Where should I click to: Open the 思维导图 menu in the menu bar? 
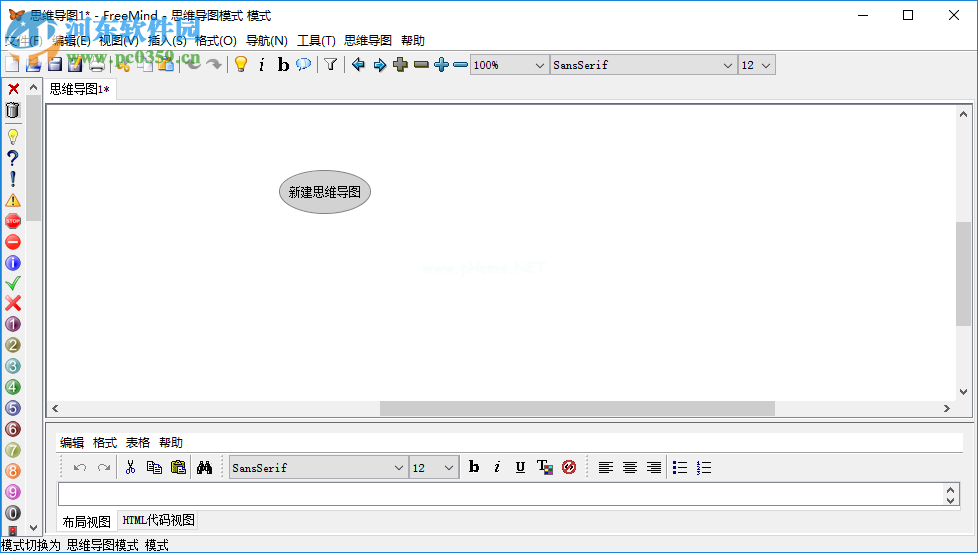point(368,41)
